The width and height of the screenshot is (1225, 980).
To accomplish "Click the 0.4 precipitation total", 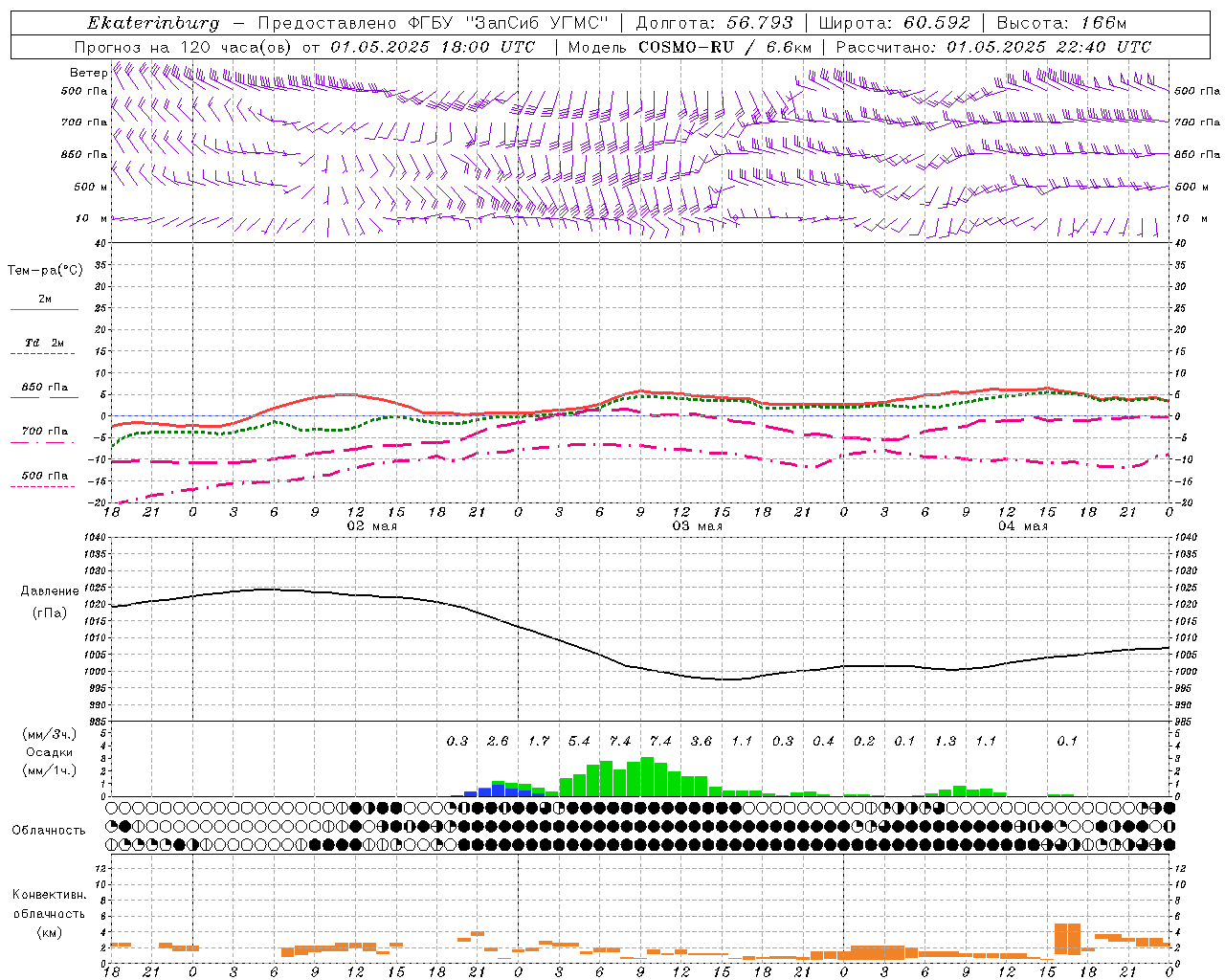I will coord(823,741).
